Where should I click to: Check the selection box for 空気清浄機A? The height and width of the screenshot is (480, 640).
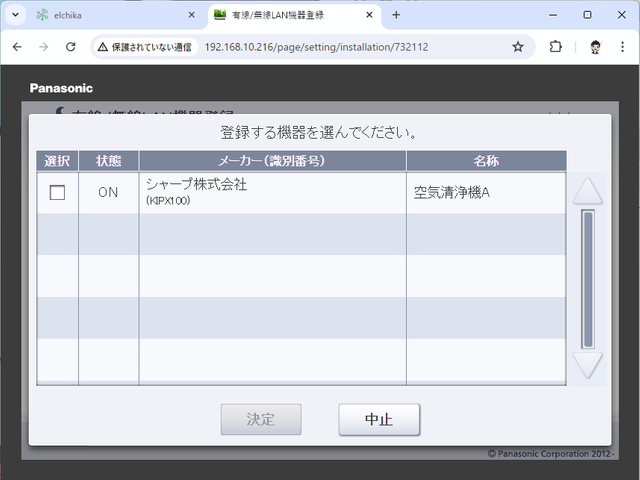click(x=57, y=193)
